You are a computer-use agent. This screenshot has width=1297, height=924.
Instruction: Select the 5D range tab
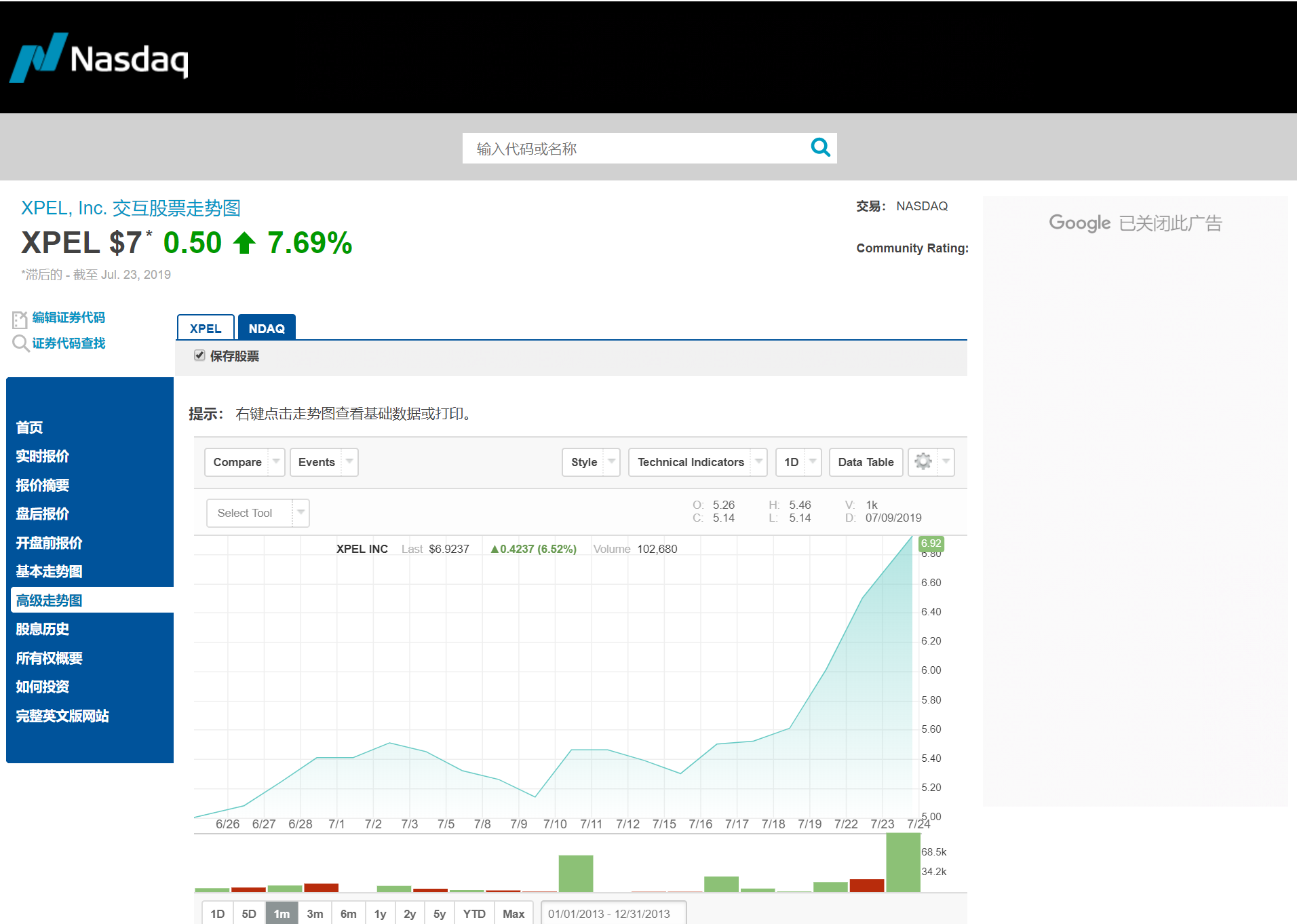pyautogui.click(x=249, y=914)
